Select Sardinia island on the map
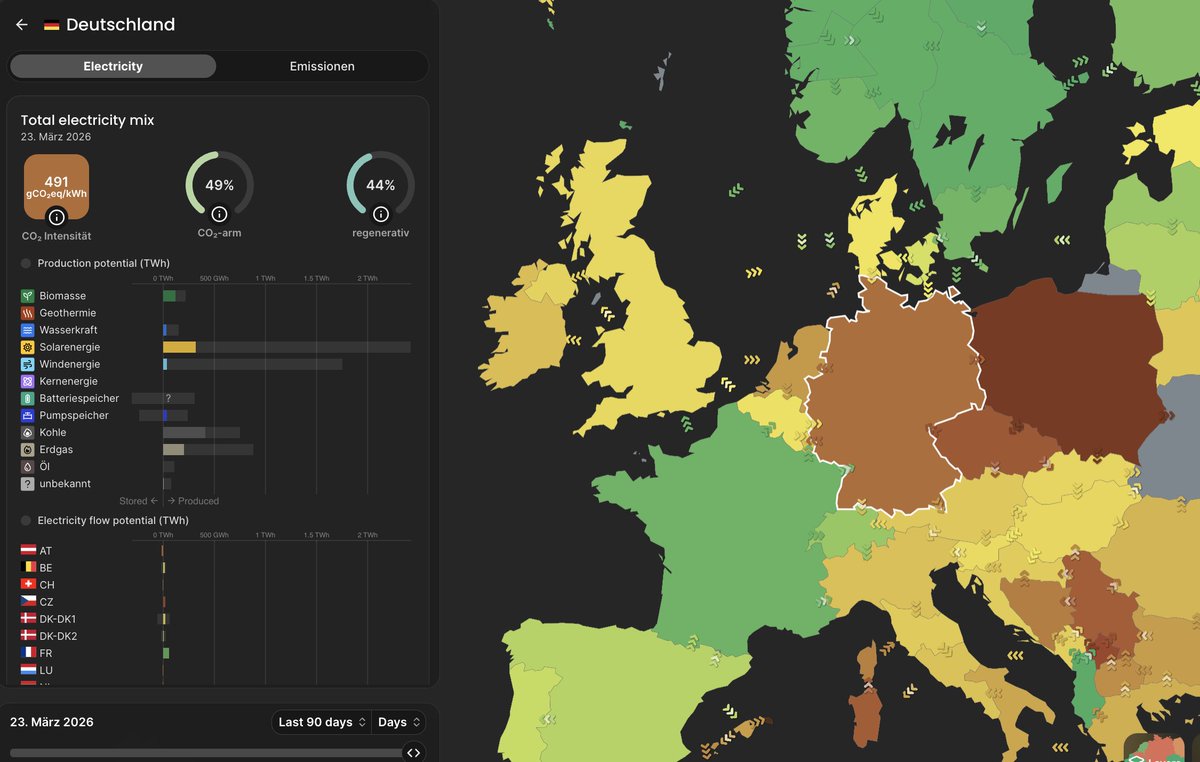The image size is (1200, 762). (x=865, y=715)
